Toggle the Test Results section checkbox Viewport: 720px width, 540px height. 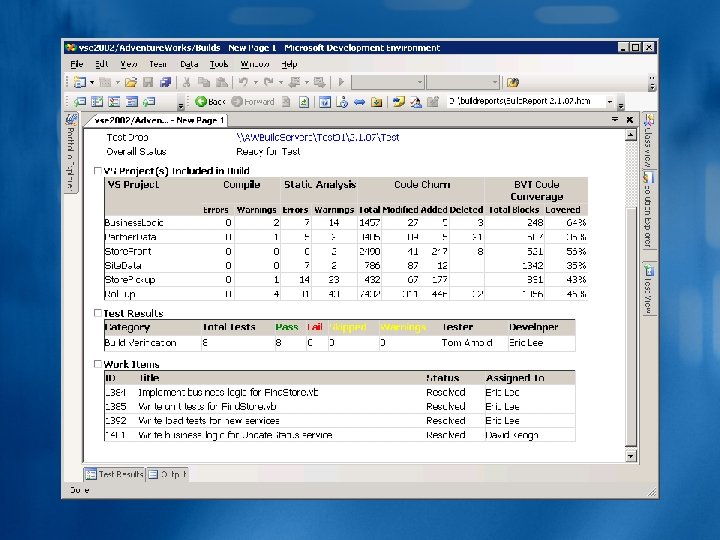pyautogui.click(x=97, y=313)
